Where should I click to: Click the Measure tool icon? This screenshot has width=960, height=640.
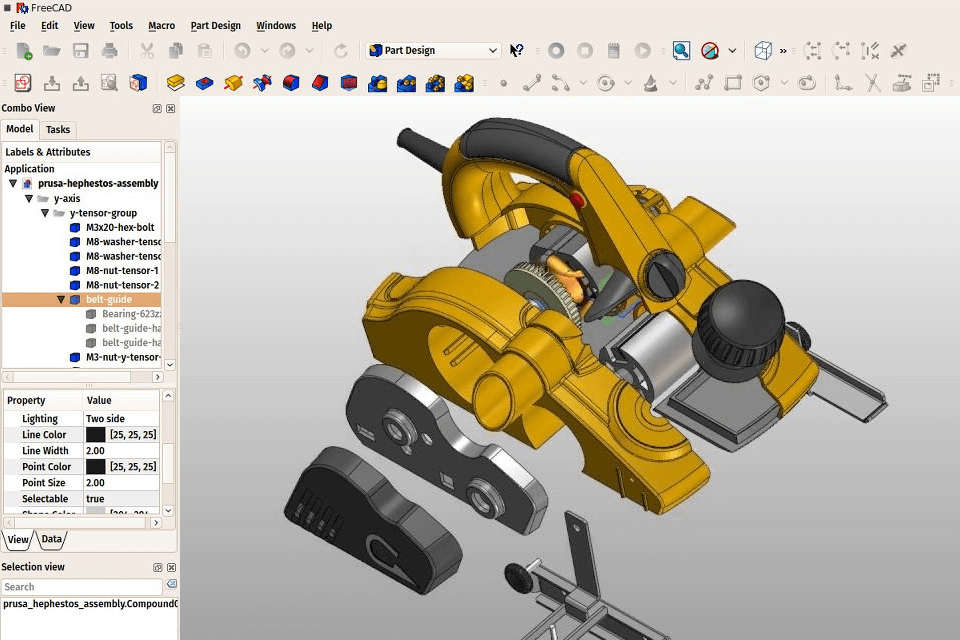click(x=814, y=50)
